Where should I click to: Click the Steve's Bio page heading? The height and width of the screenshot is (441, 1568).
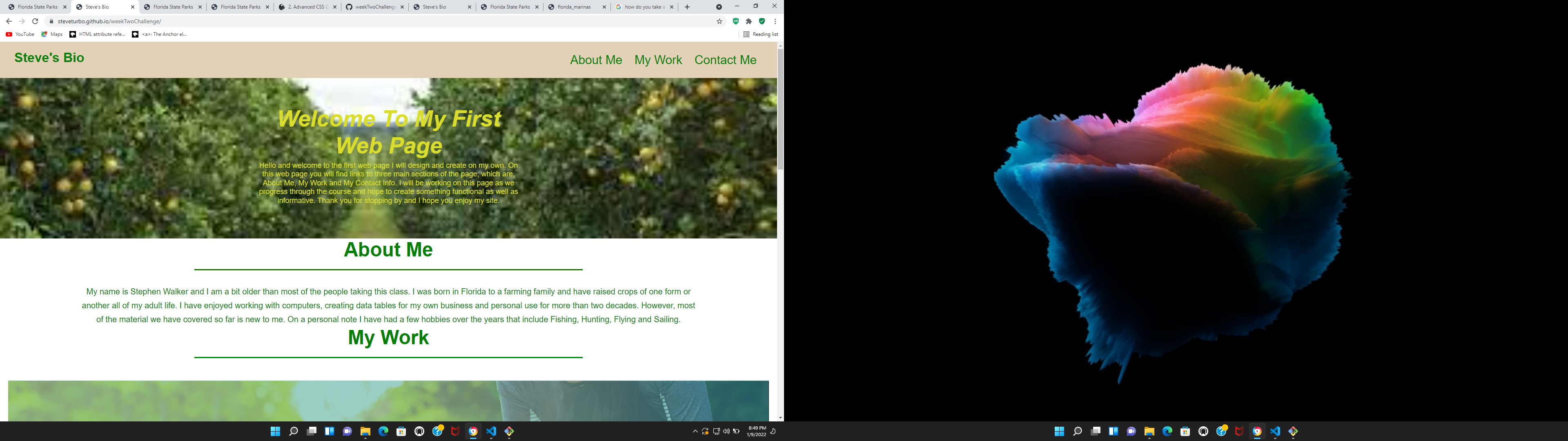(49, 58)
